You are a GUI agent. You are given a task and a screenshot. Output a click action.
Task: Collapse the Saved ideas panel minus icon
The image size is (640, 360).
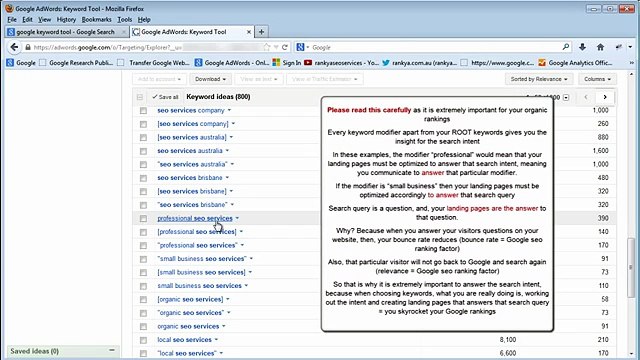tap(112, 350)
